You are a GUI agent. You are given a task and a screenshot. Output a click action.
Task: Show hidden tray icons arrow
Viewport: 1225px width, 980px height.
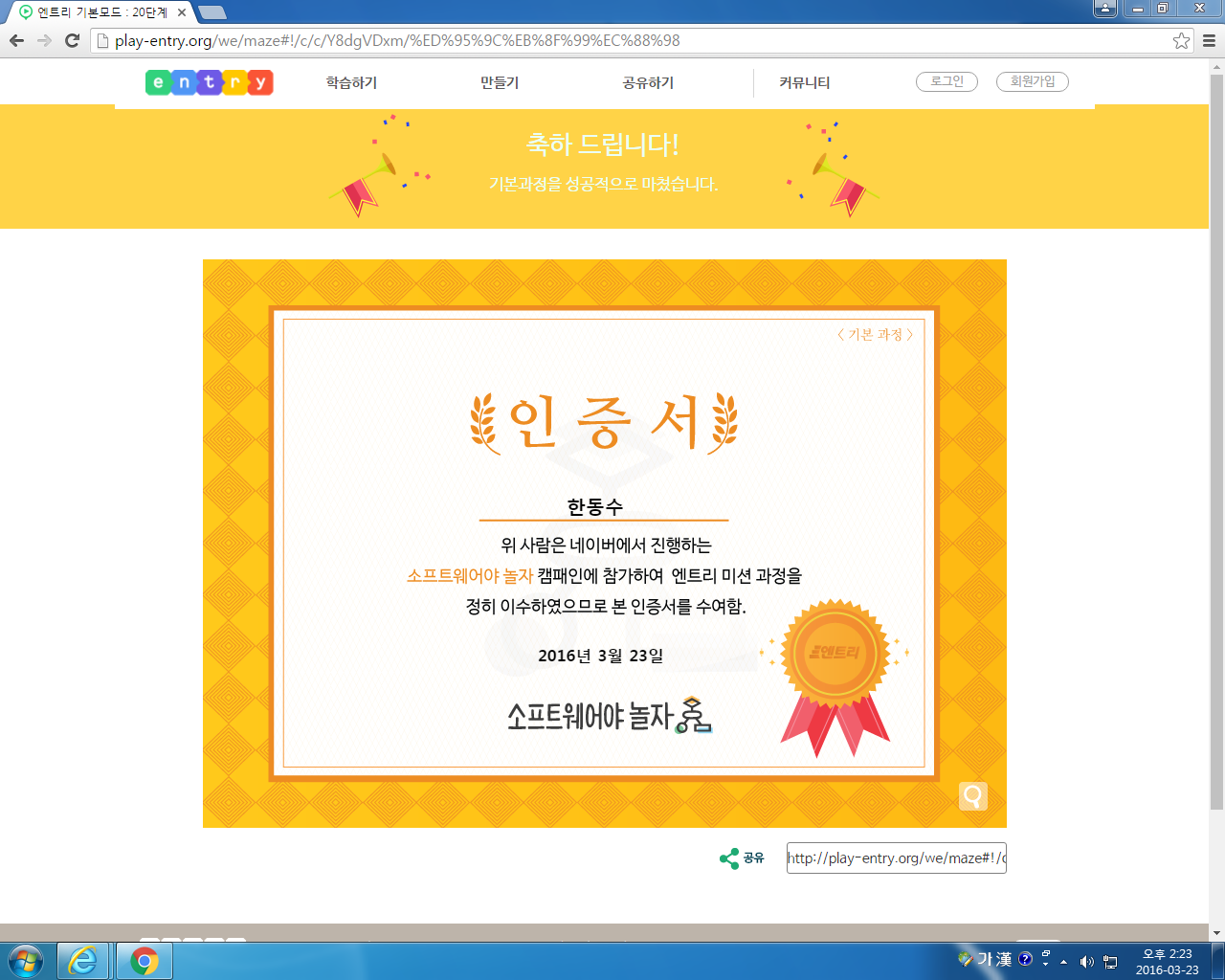tap(1063, 961)
